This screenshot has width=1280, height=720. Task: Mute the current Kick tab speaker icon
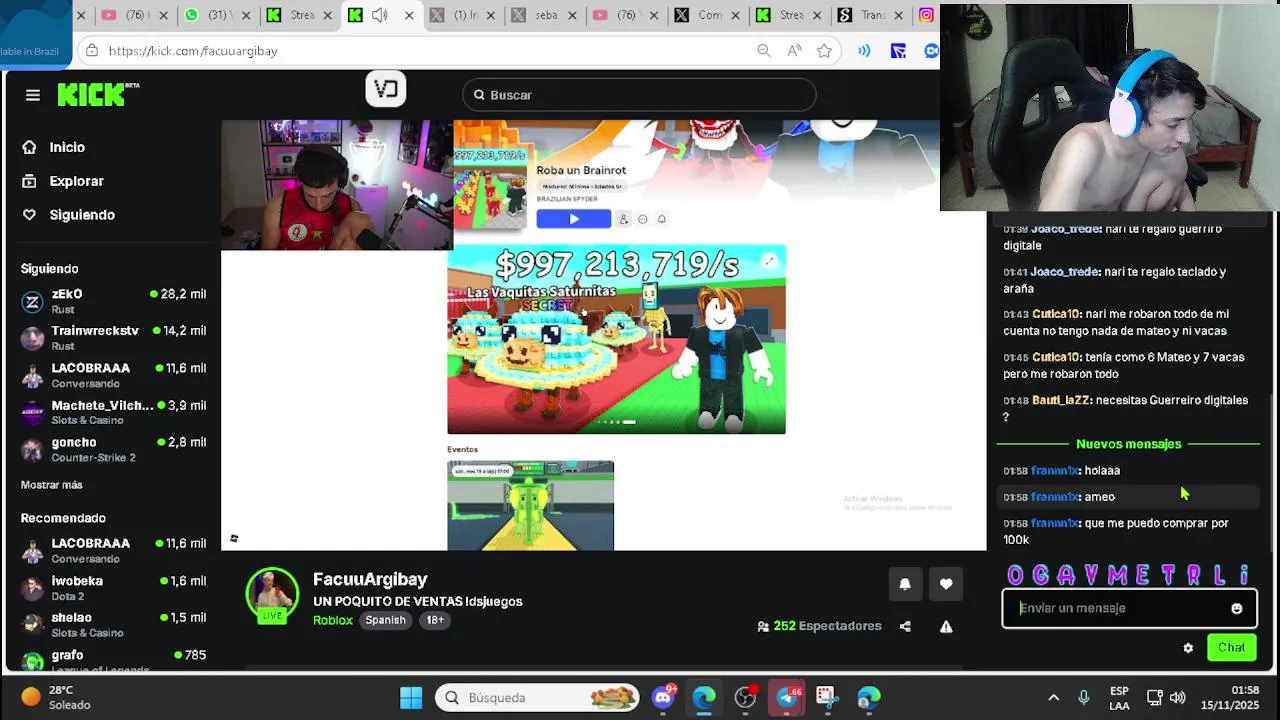pos(380,15)
